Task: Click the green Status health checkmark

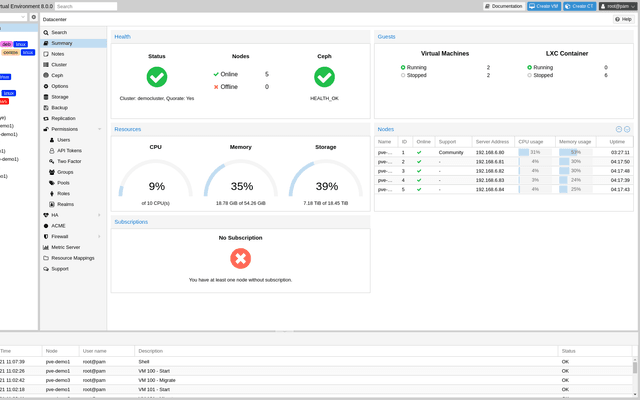Action: (x=157, y=77)
